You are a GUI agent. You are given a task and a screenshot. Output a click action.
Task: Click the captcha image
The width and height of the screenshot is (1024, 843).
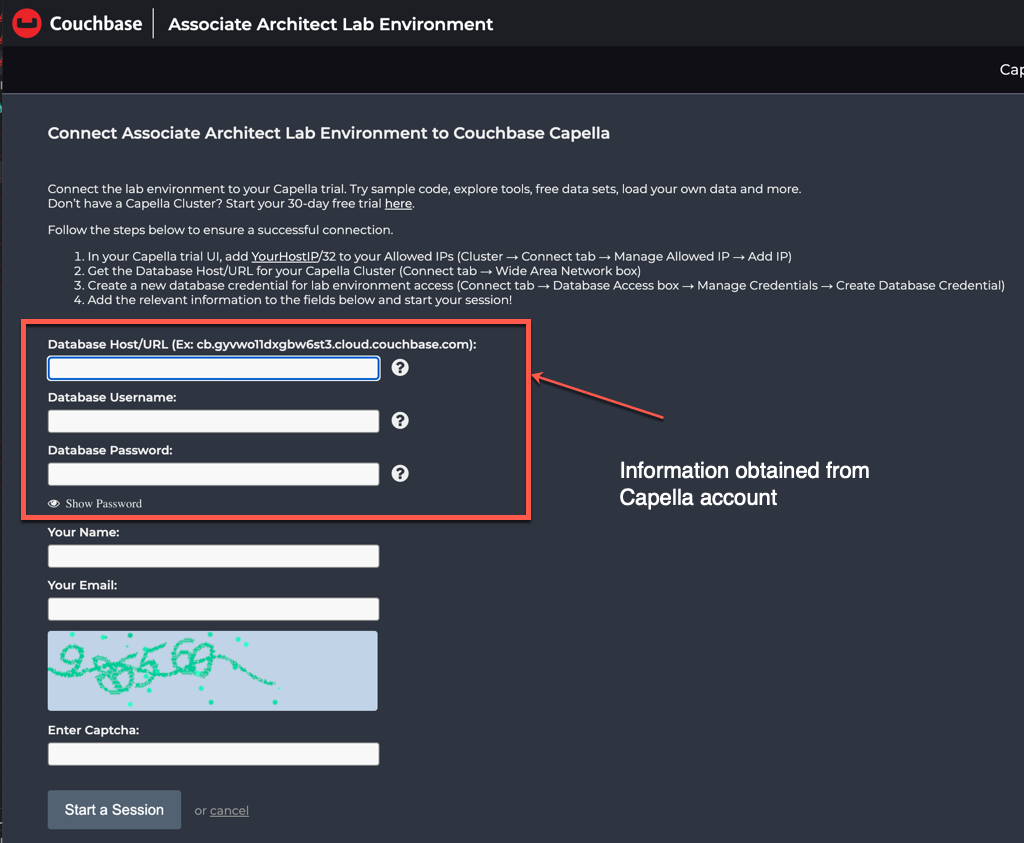(212, 671)
